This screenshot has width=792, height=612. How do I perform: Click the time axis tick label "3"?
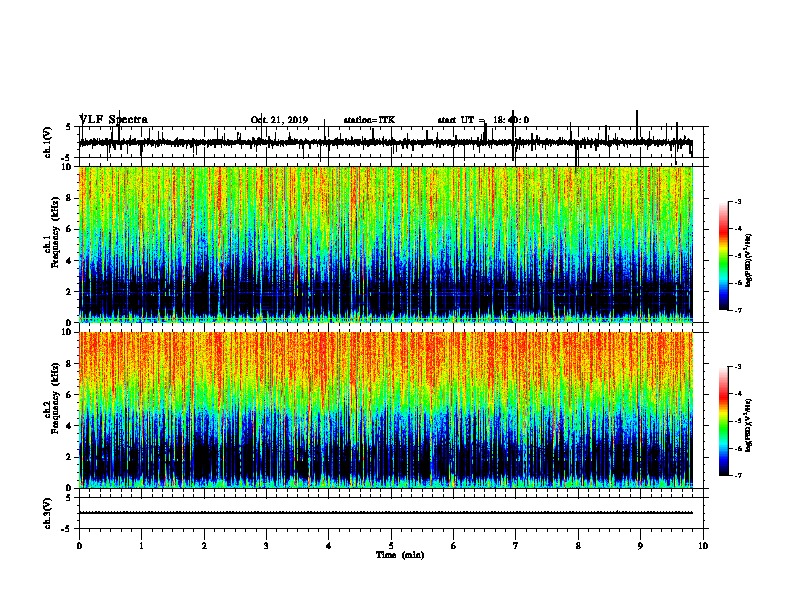click(266, 546)
